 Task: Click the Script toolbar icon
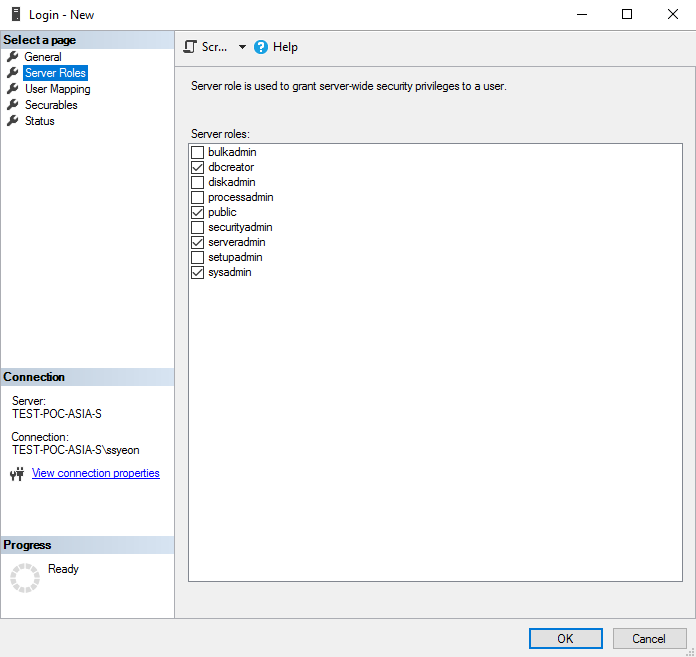click(x=190, y=47)
